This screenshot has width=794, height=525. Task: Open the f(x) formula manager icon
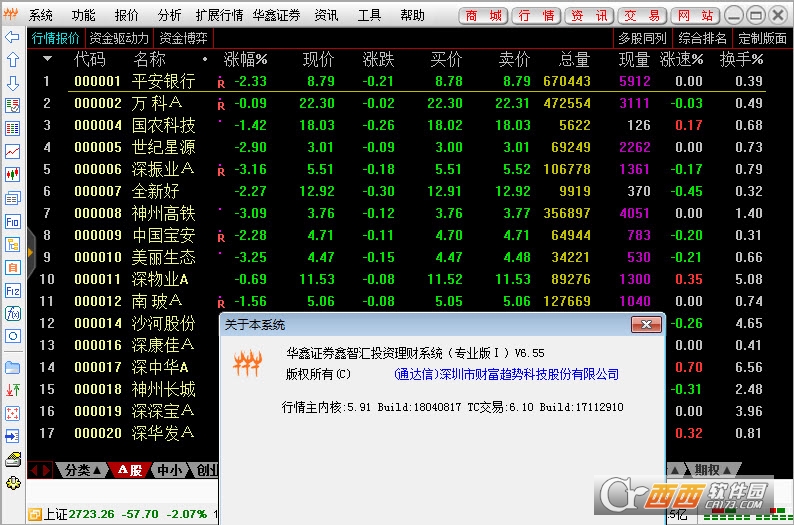point(12,313)
